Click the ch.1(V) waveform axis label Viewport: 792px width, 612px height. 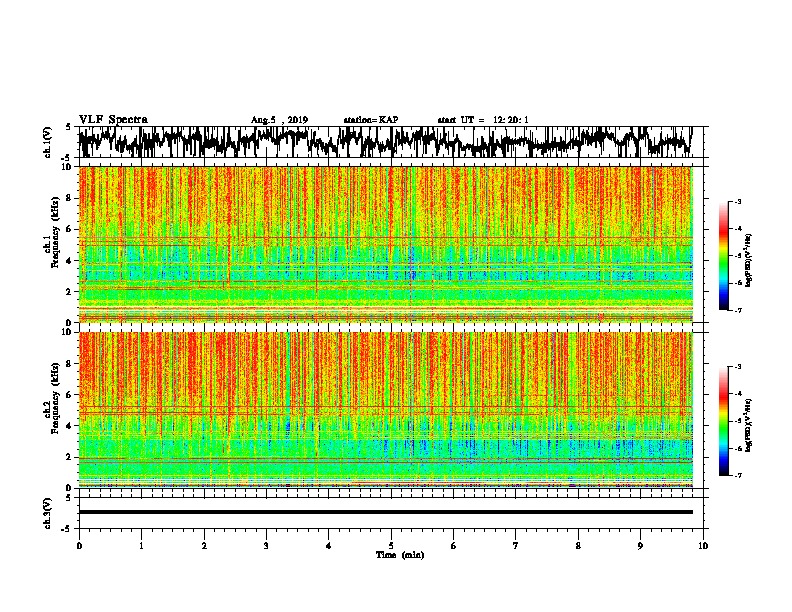[48, 142]
